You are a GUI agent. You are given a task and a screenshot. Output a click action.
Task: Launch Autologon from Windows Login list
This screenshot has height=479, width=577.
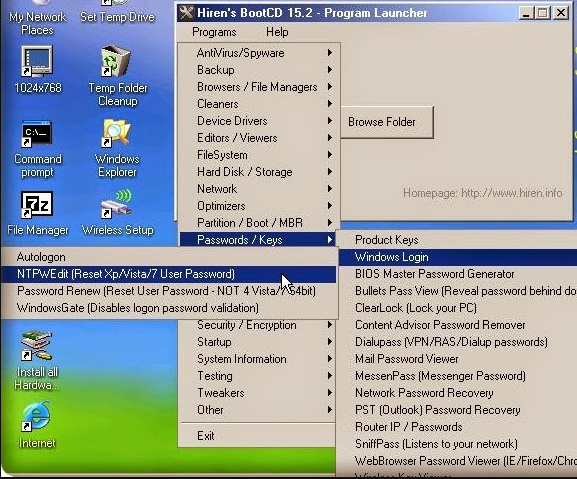click(169, 257)
